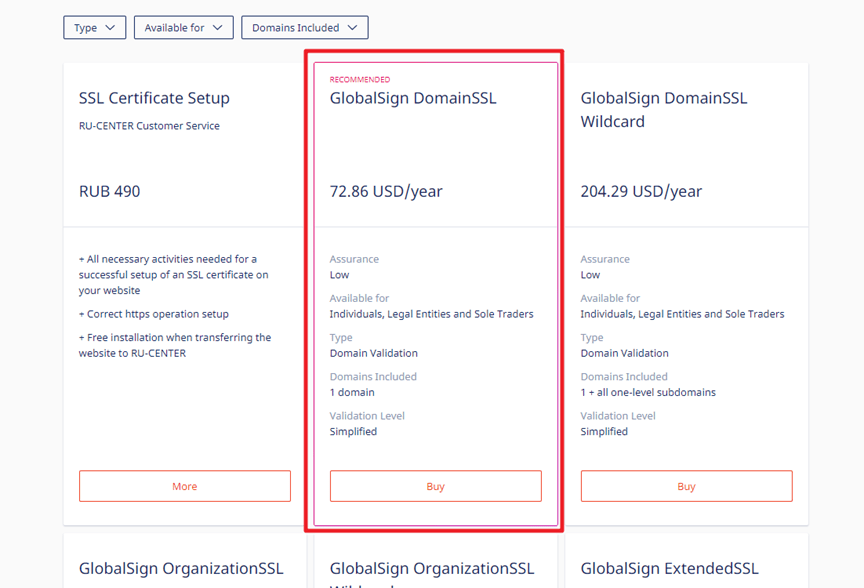Click More on SSL Certificate Setup card

185,486
